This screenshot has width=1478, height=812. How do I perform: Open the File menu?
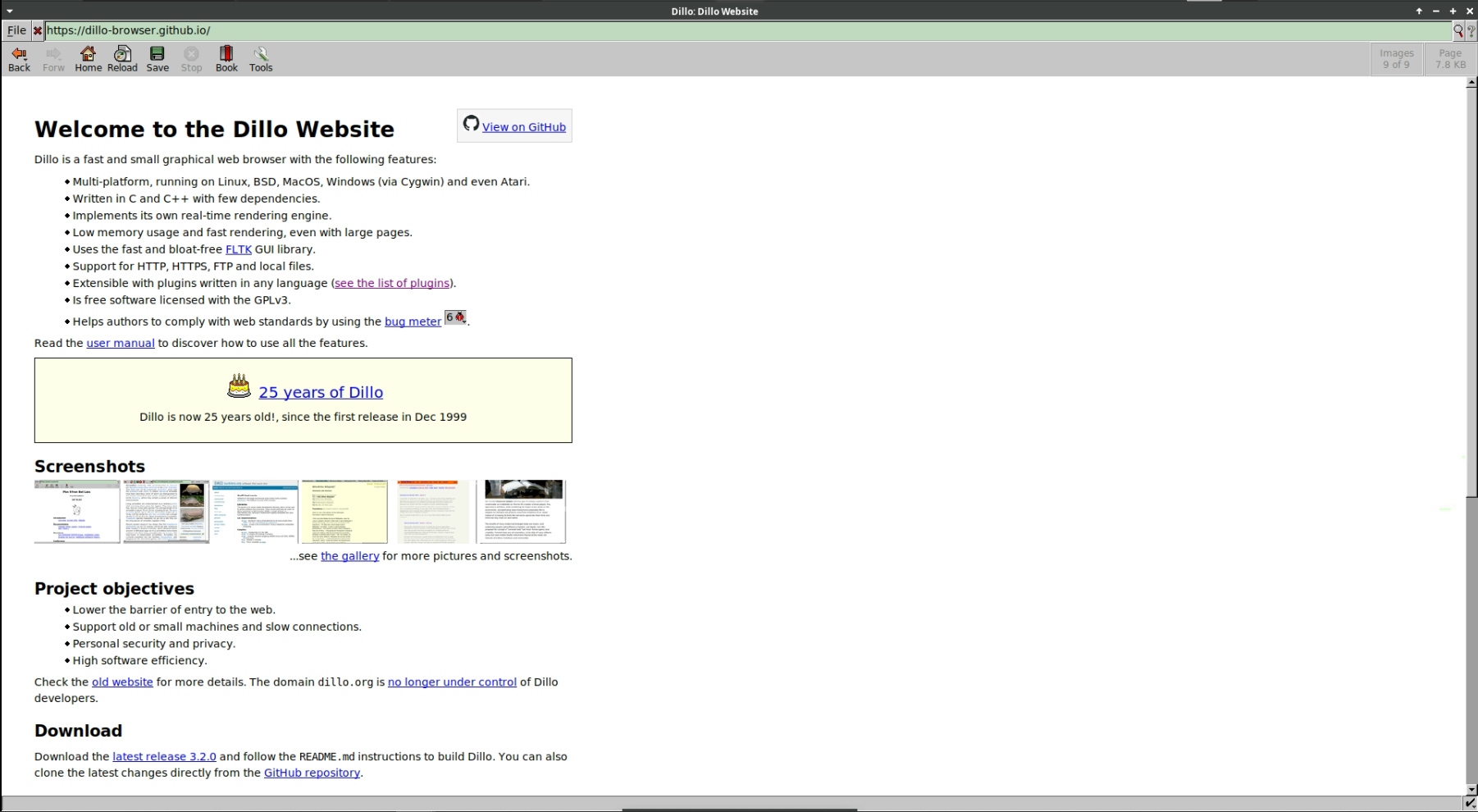tap(16, 30)
